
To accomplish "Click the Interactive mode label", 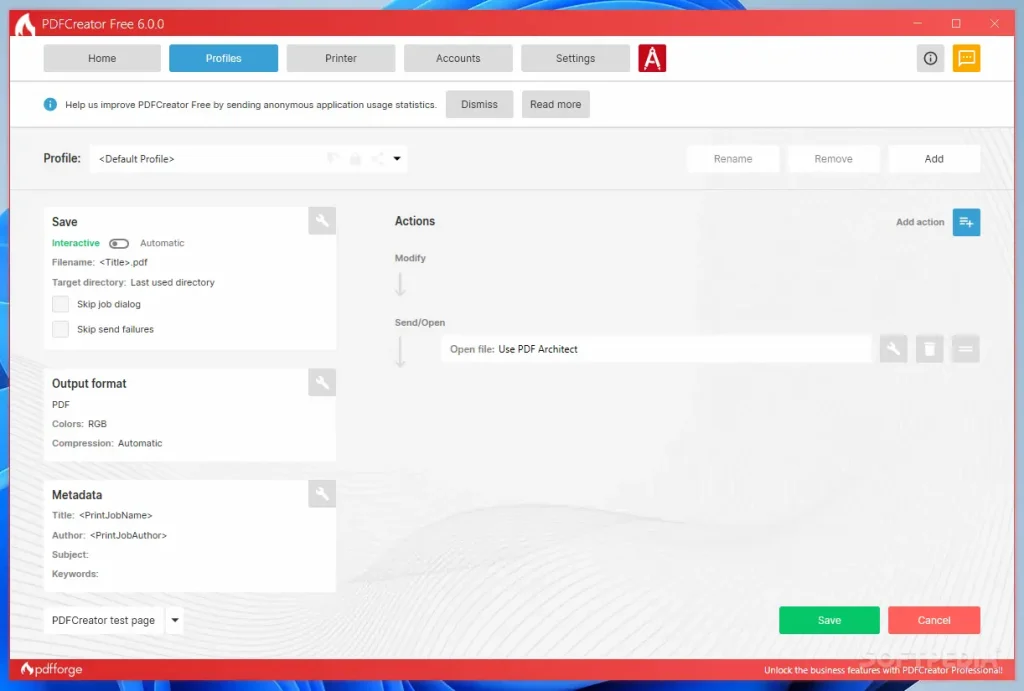I will pyautogui.click(x=76, y=243).
